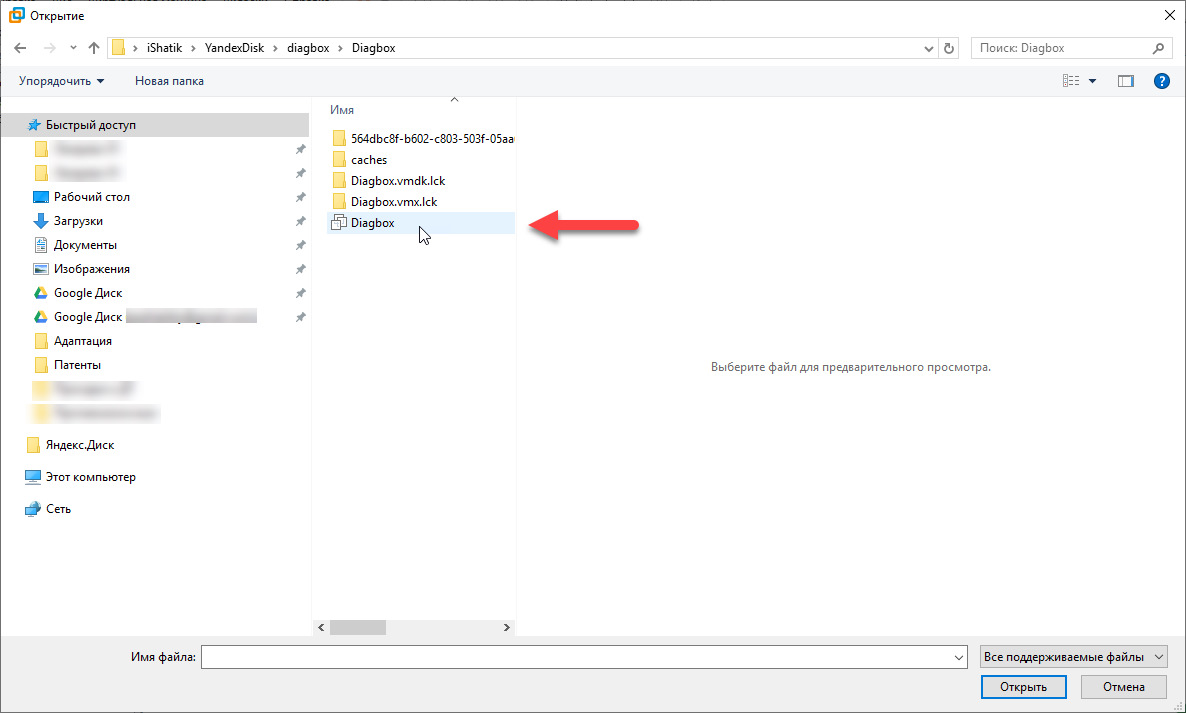1186x713 pixels.
Task: Change the view with the view icon
Action: click(1071, 81)
